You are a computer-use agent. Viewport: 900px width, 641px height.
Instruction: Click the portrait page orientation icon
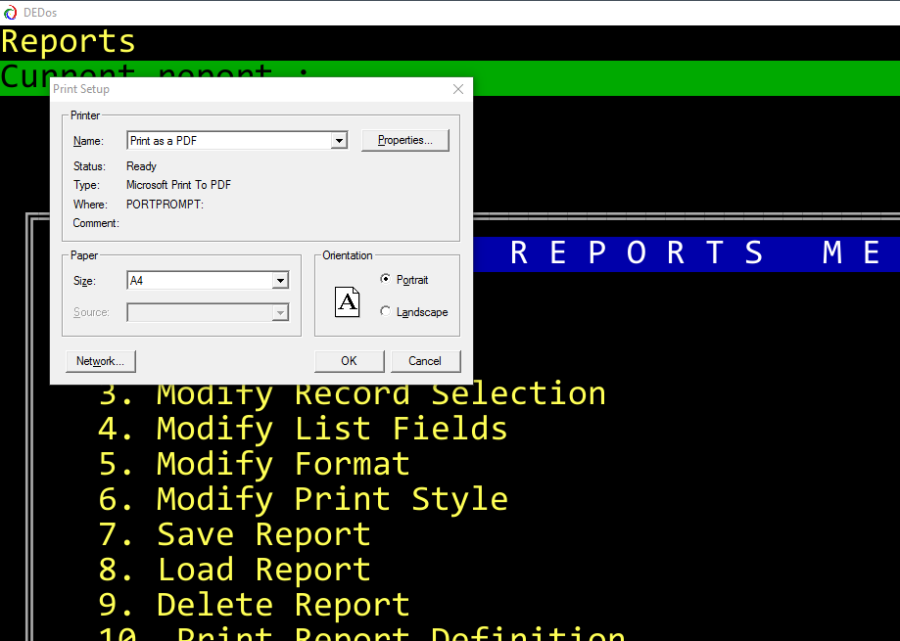[347, 301]
